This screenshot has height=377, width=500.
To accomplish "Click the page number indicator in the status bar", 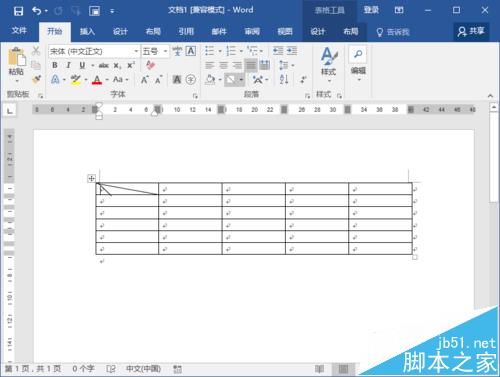I will 33,369.
